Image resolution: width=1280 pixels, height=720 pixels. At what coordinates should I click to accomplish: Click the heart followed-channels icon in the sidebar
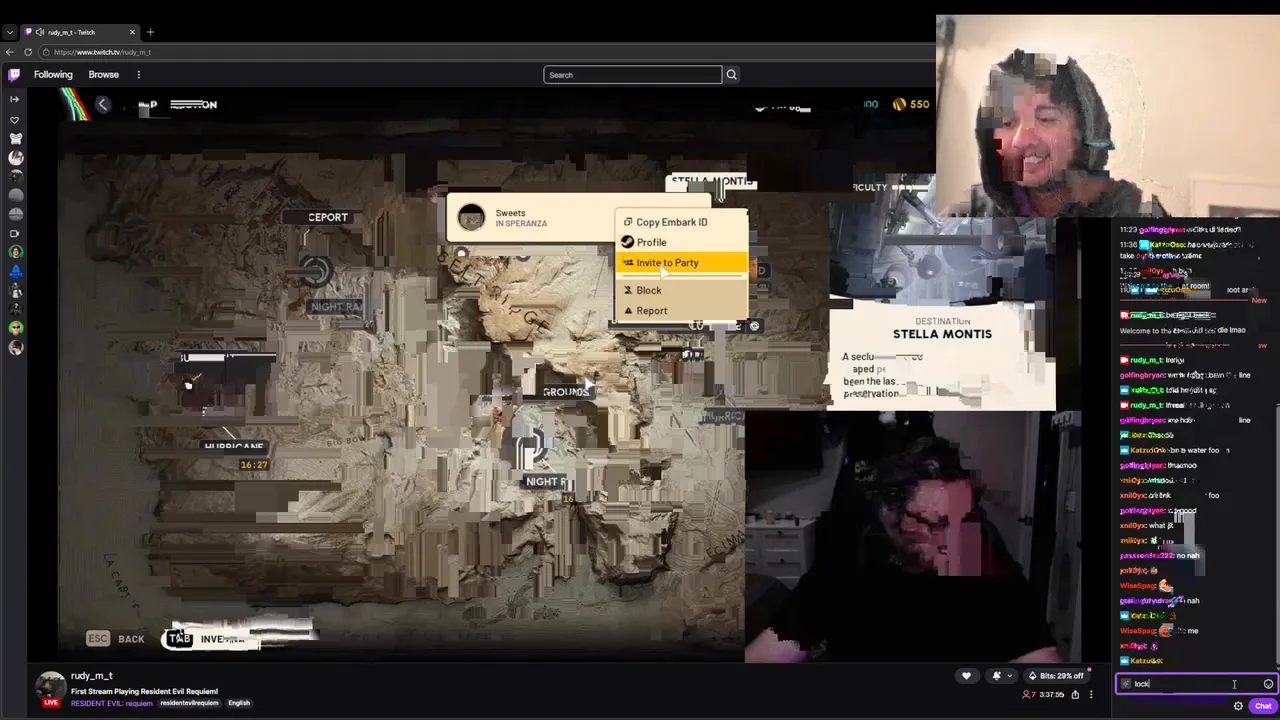point(14,120)
